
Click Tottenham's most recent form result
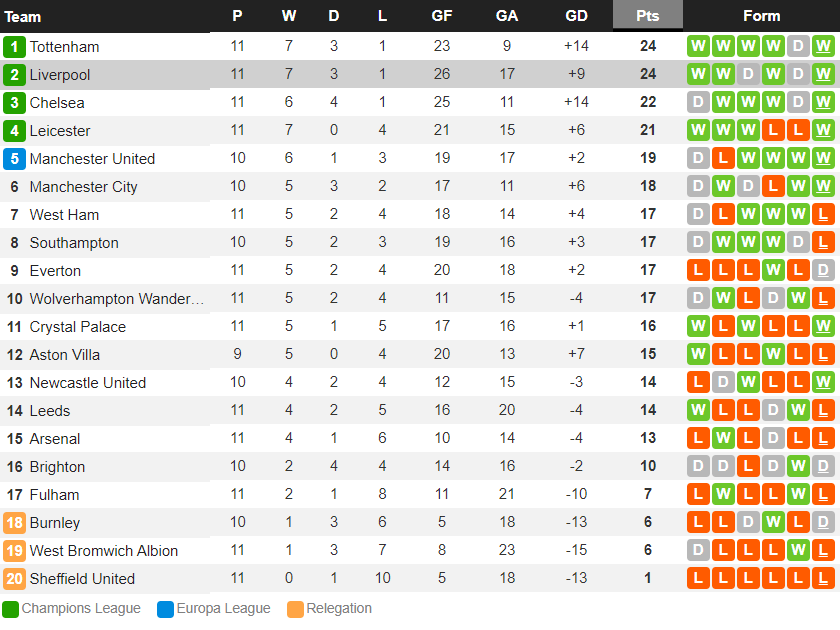tap(823, 47)
